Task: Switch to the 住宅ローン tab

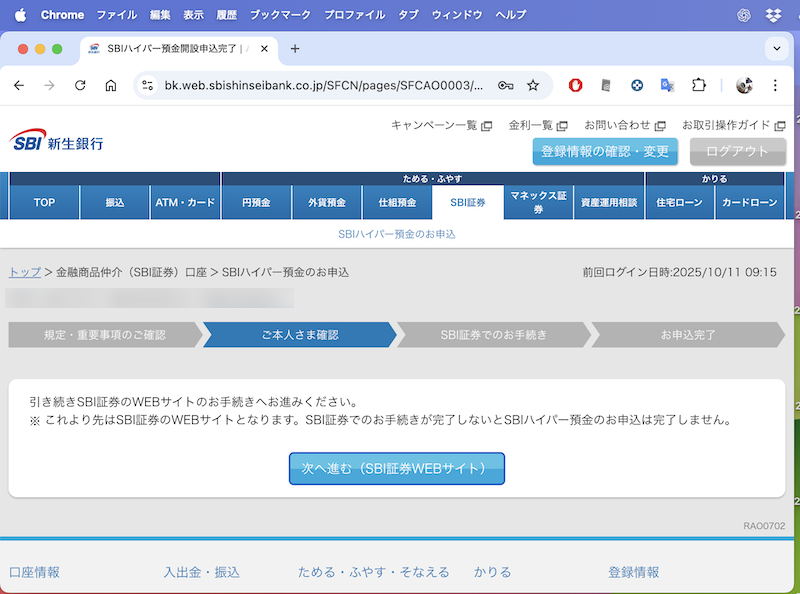Action: [x=680, y=202]
